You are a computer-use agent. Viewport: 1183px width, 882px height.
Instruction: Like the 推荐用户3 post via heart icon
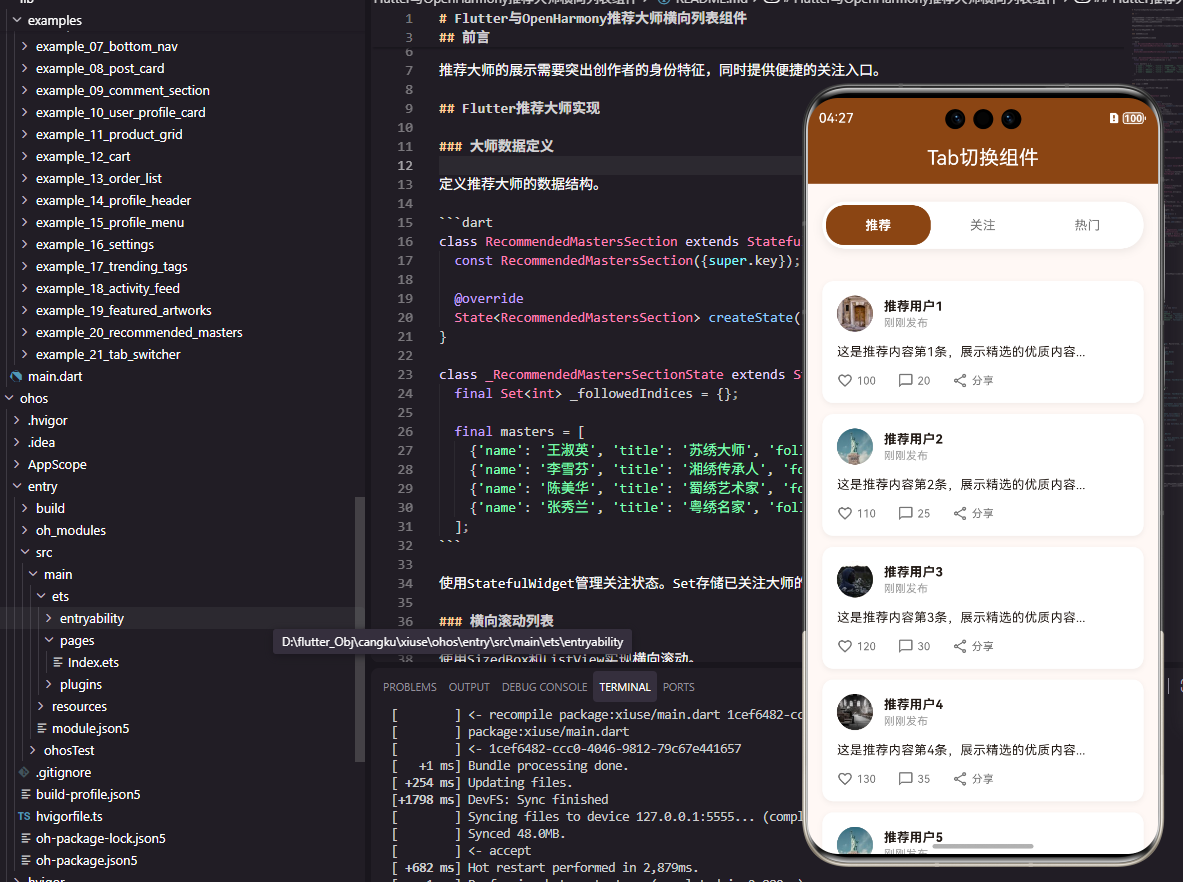845,647
